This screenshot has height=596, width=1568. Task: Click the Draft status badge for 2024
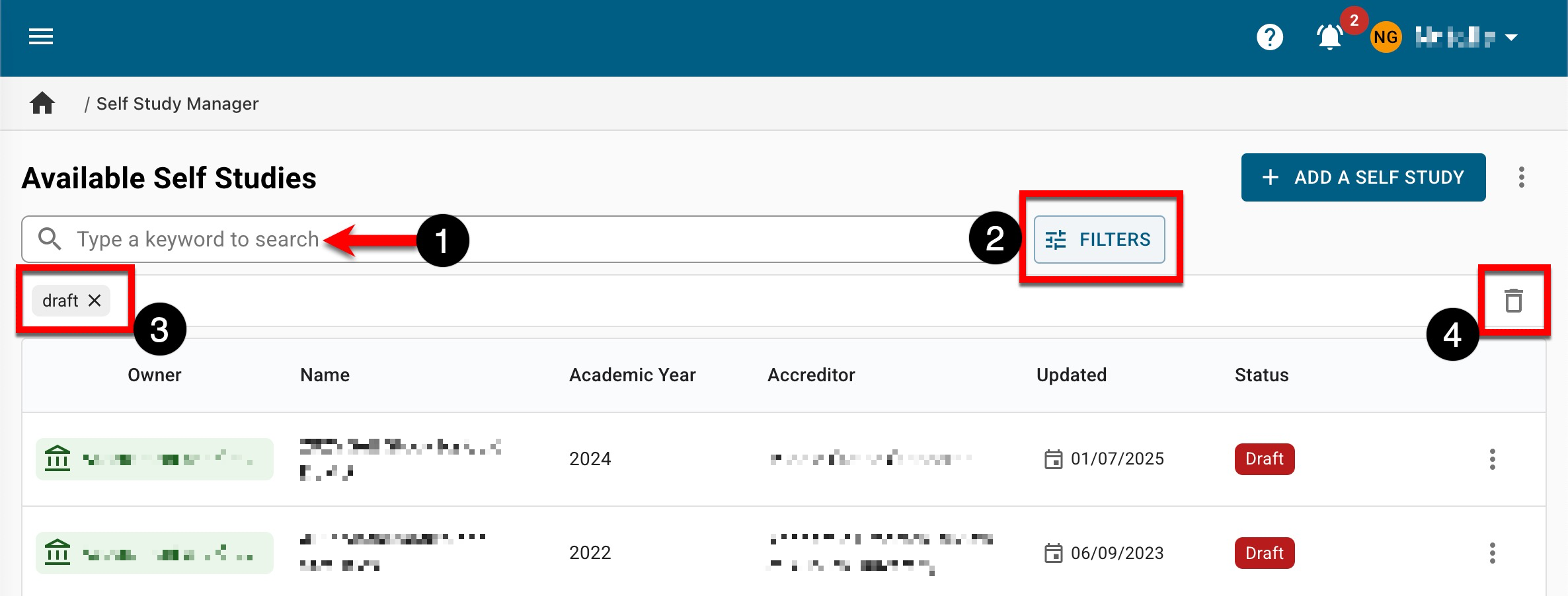click(1264, 459)
